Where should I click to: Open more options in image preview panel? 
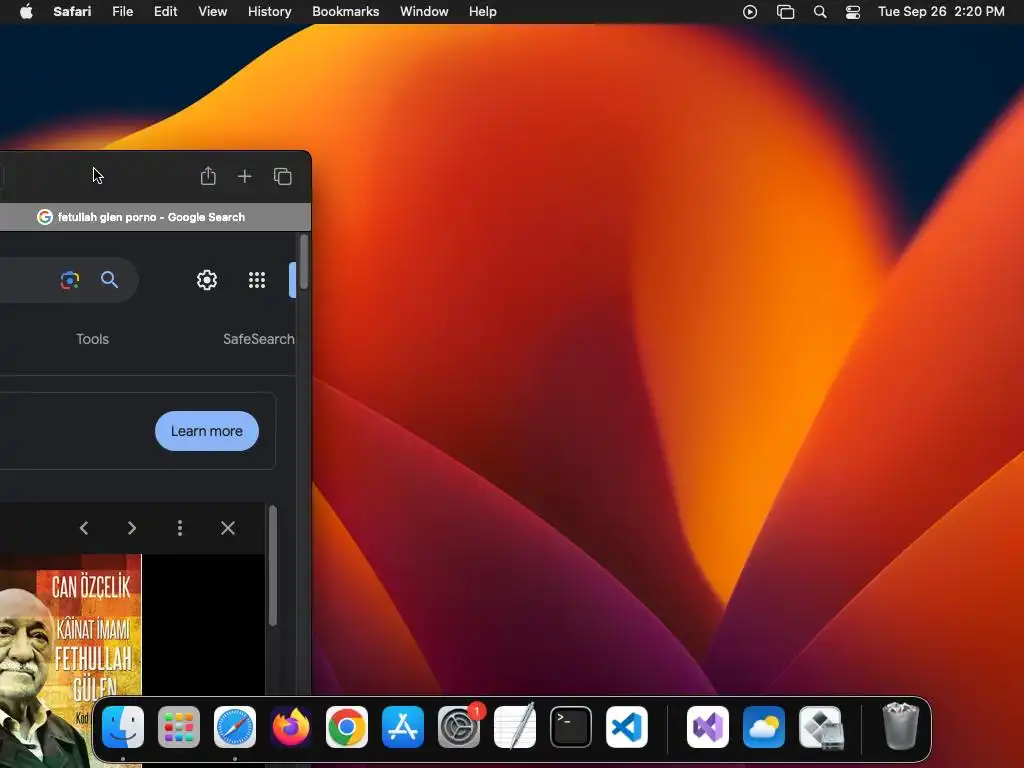point(180,528)
